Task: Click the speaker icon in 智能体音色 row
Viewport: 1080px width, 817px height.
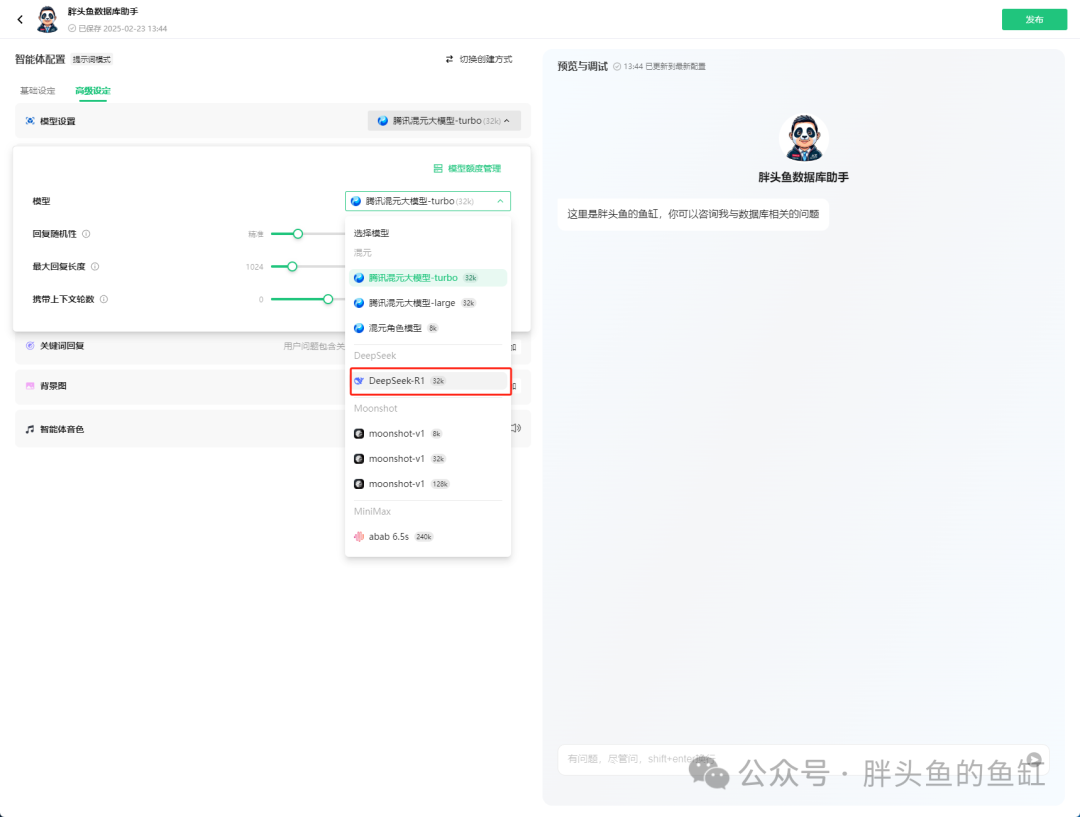Action: tap(516, 428)
